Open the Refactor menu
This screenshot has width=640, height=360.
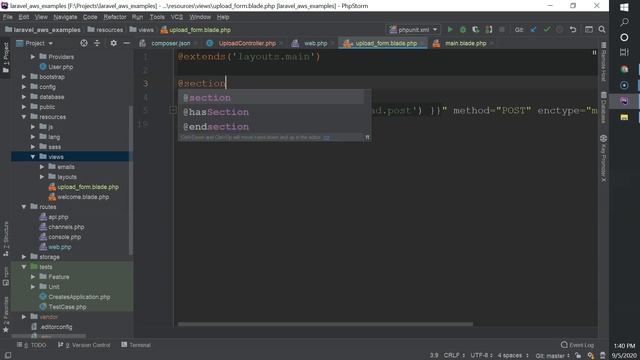tap(115, 17)
